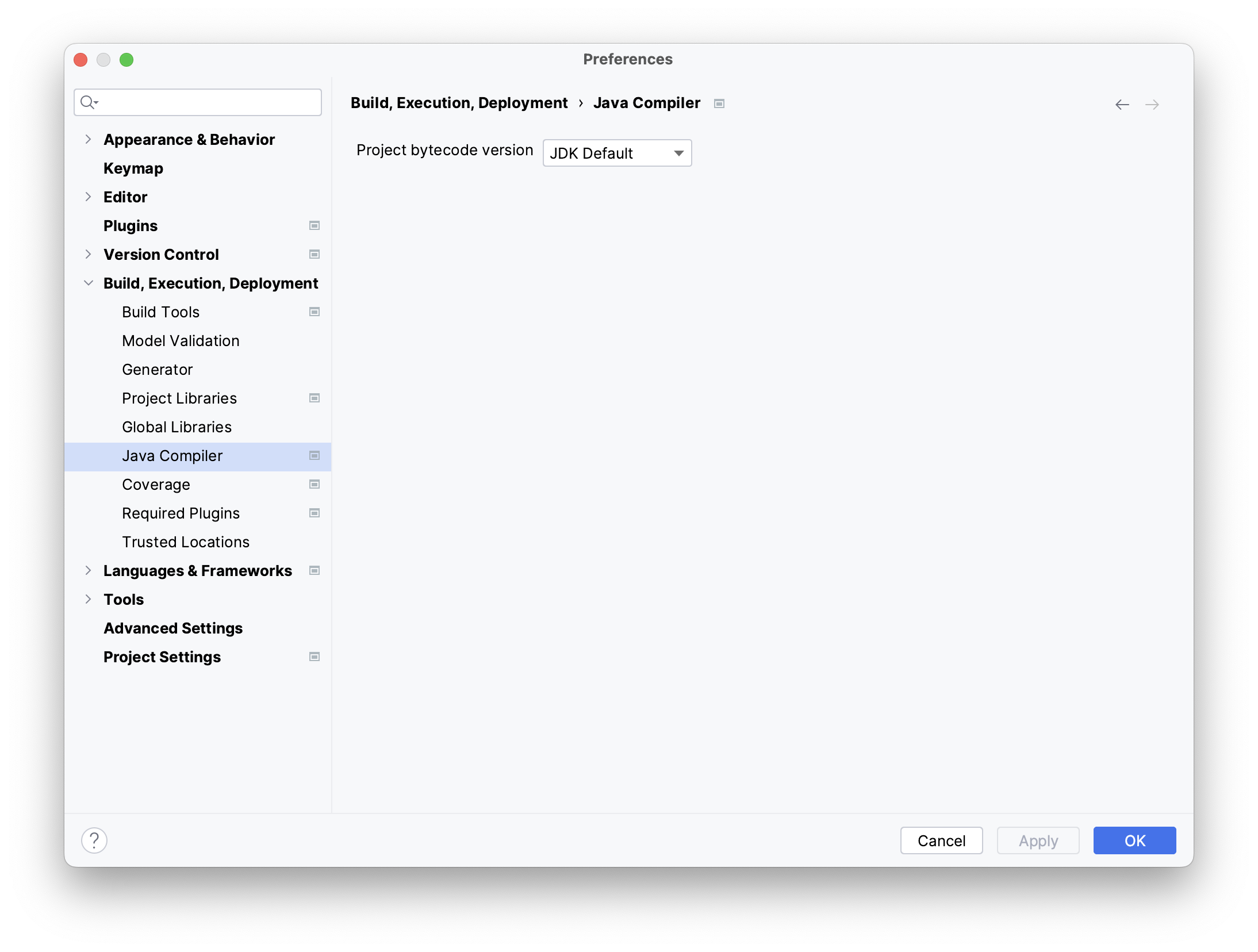Click project icon in Java Compiler breadcrumb header
The height and width of the screenshot is (952, 1258).
[x=719, y=103]
